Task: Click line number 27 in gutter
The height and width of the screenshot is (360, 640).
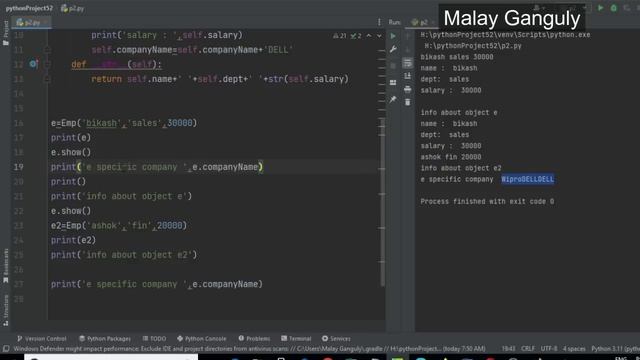Action: pyautogui.click(x=18, y=284)
